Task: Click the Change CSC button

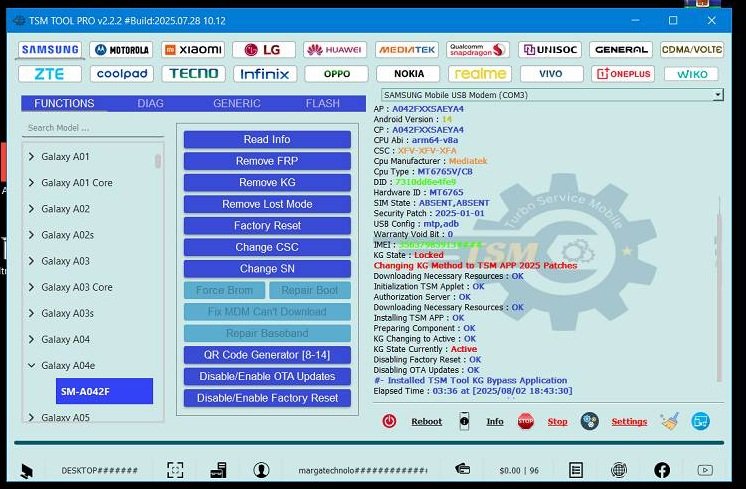Action: tap(267, 247)
